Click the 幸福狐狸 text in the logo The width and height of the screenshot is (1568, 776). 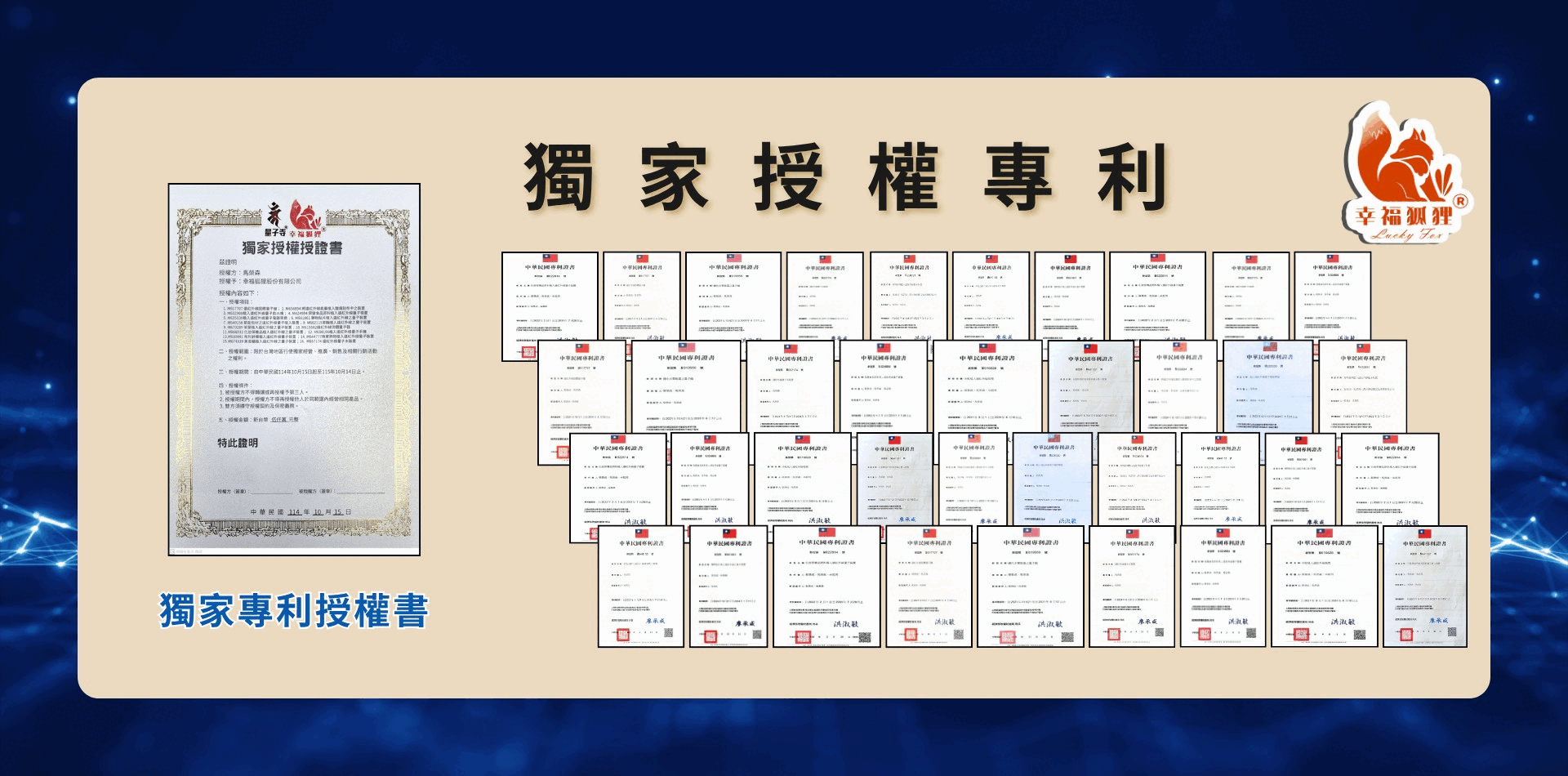[x=1403, y=216]
